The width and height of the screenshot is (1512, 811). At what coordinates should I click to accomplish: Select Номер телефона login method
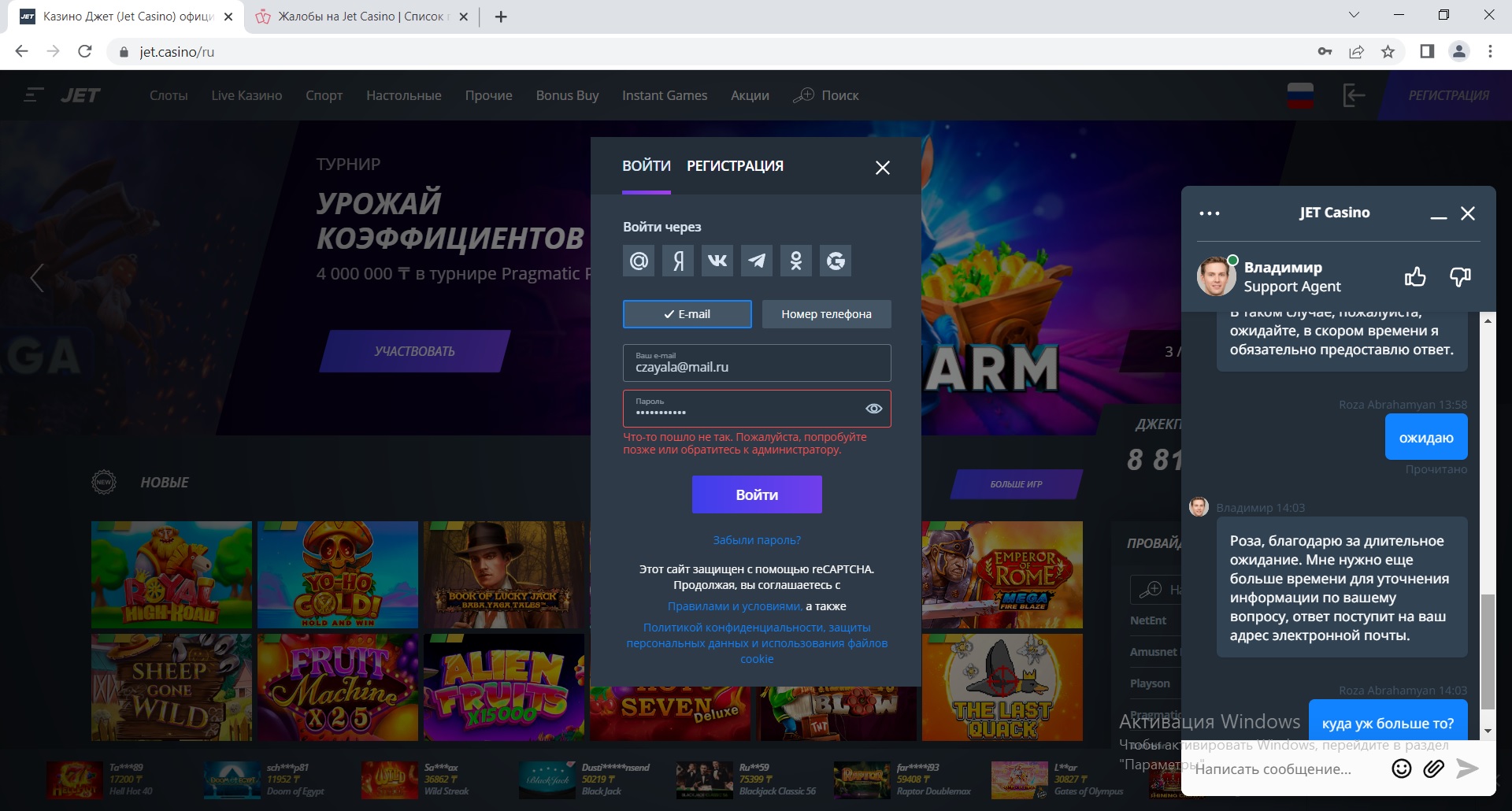[x=826, y=314]
